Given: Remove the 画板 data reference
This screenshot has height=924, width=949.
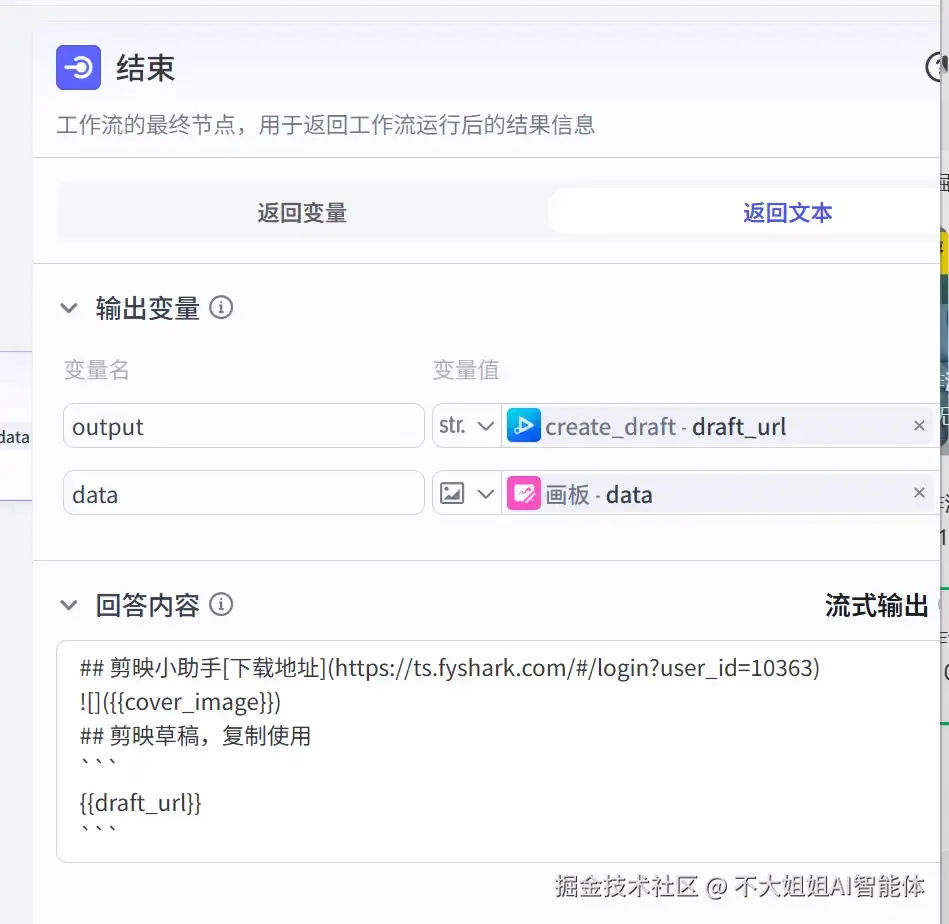Looking at the screenshot, I should tap(919, 493).
